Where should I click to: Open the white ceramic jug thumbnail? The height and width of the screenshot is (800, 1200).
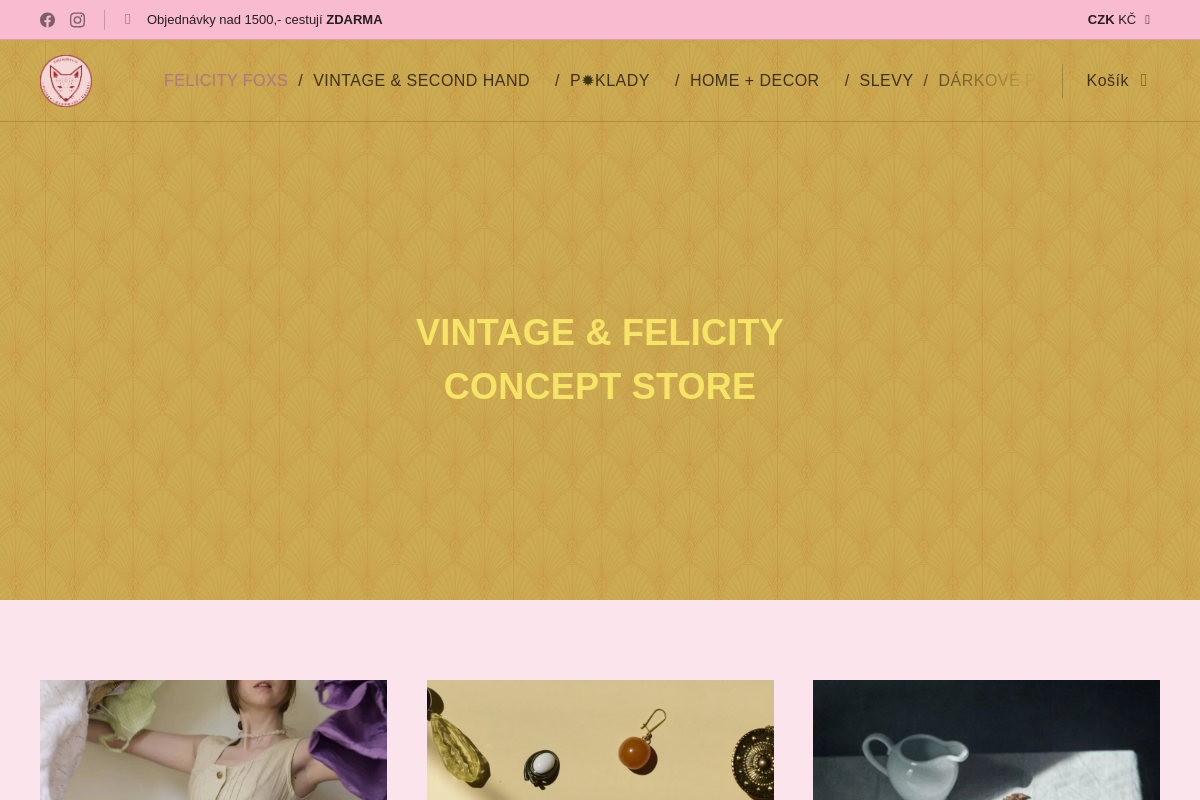click(x=986, y=740)
